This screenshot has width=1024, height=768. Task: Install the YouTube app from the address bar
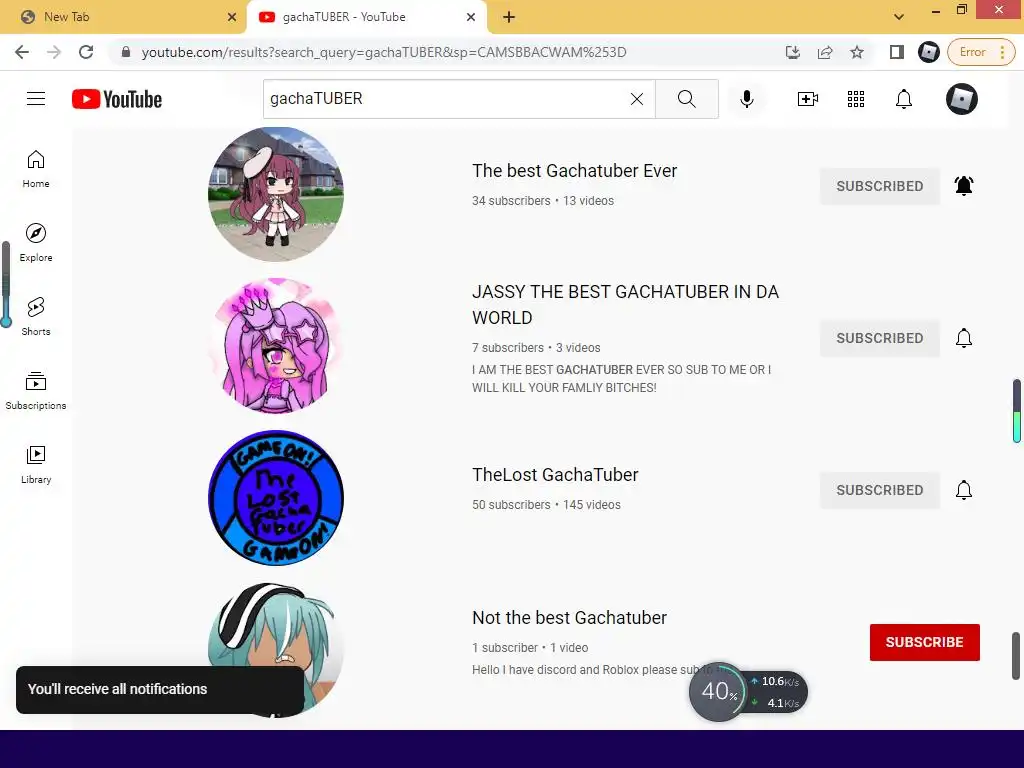pyautogui.click(x=792, y=52)
